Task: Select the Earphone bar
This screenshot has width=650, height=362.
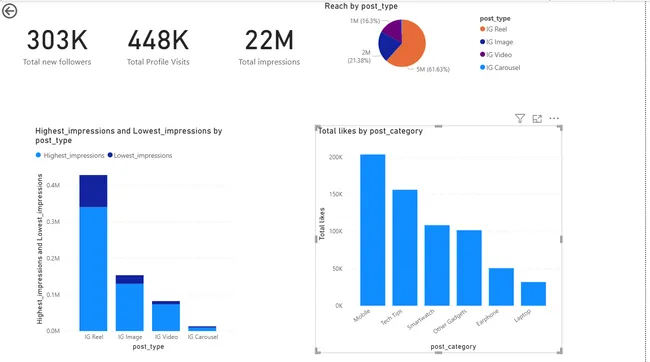Action: 501,287
